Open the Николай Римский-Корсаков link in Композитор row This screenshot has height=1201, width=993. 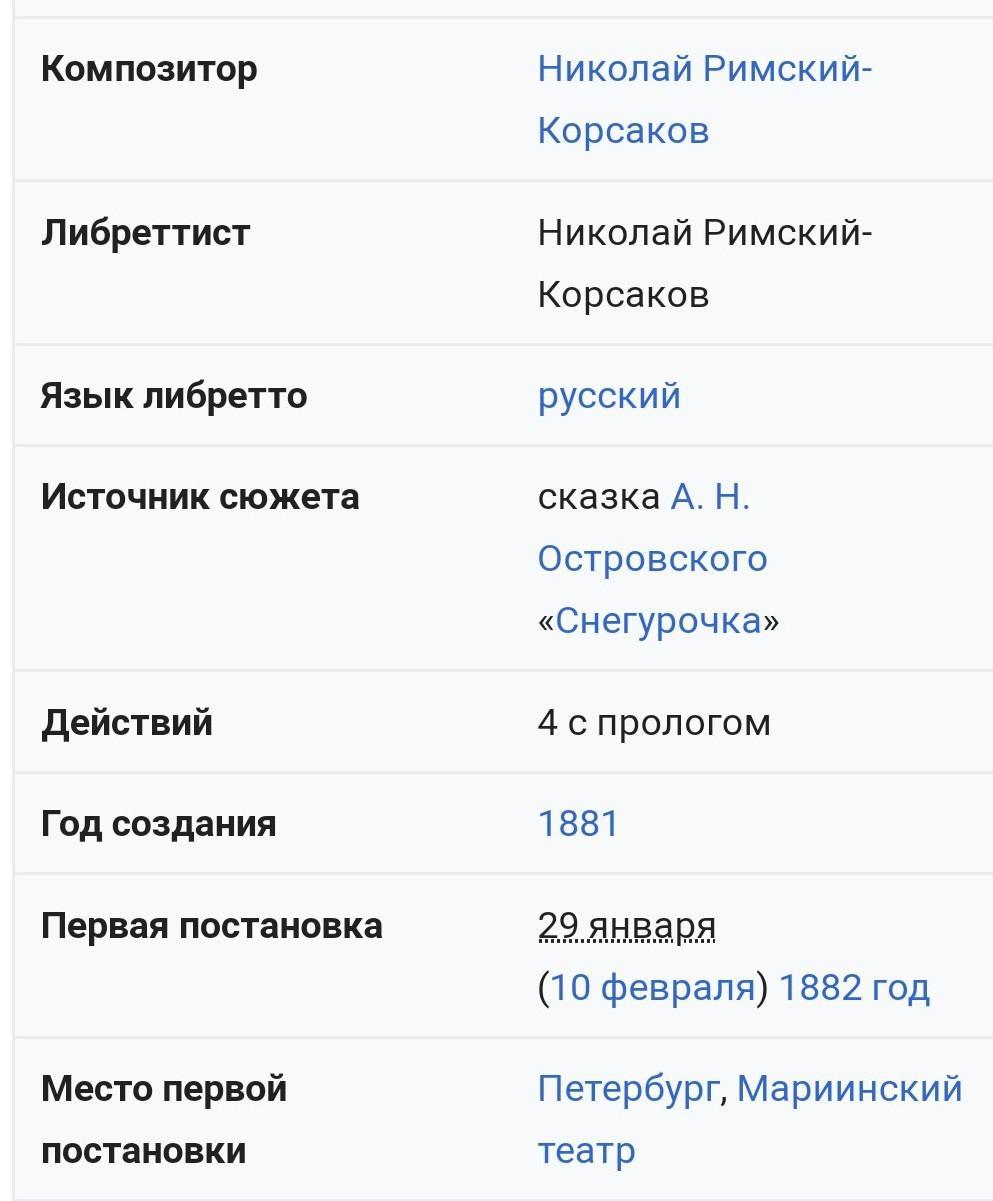tap(705, 99)
